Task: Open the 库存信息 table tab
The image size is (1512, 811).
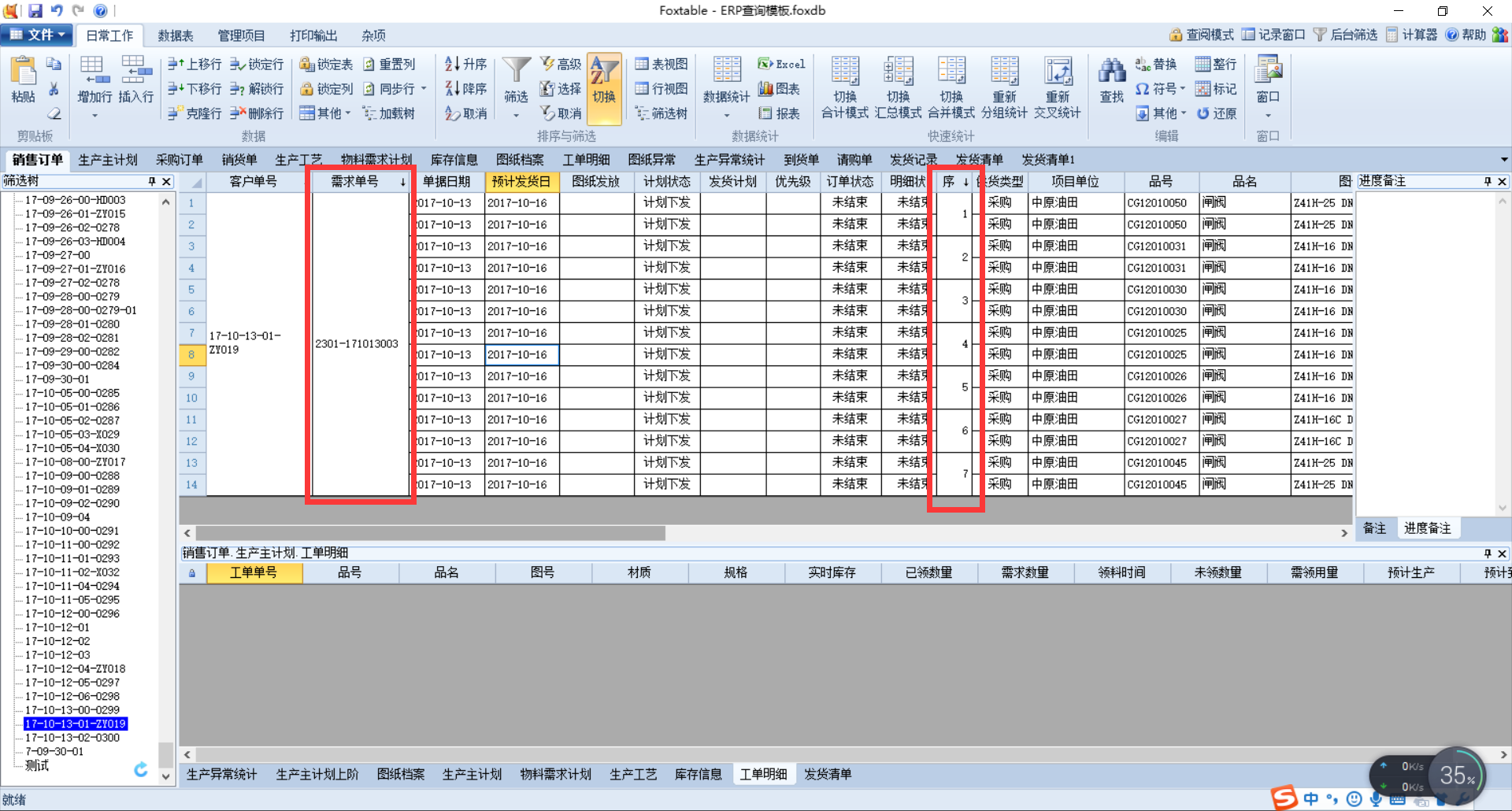Action: tap(454, 160)
